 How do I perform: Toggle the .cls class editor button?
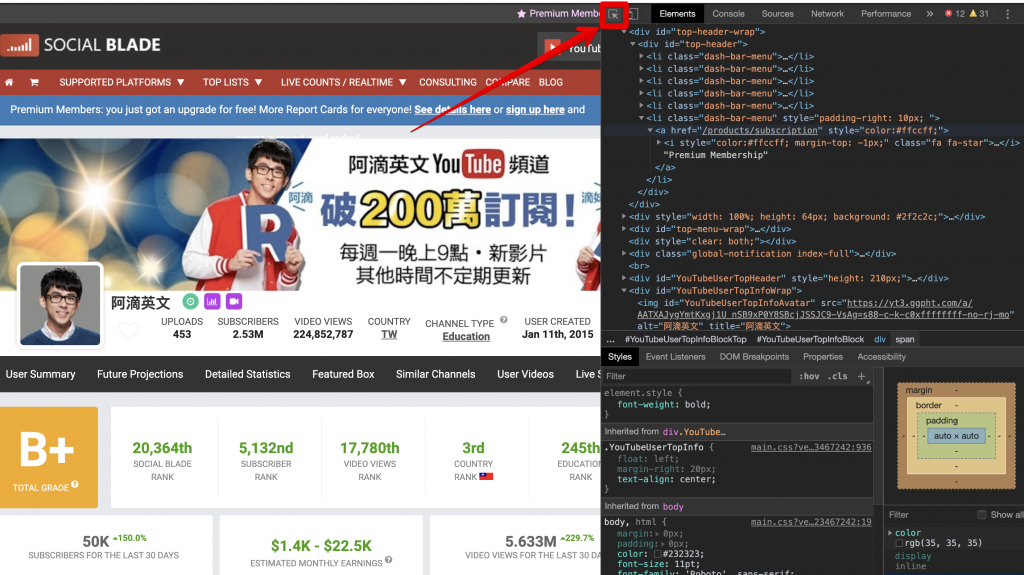(x=838, y=376)
